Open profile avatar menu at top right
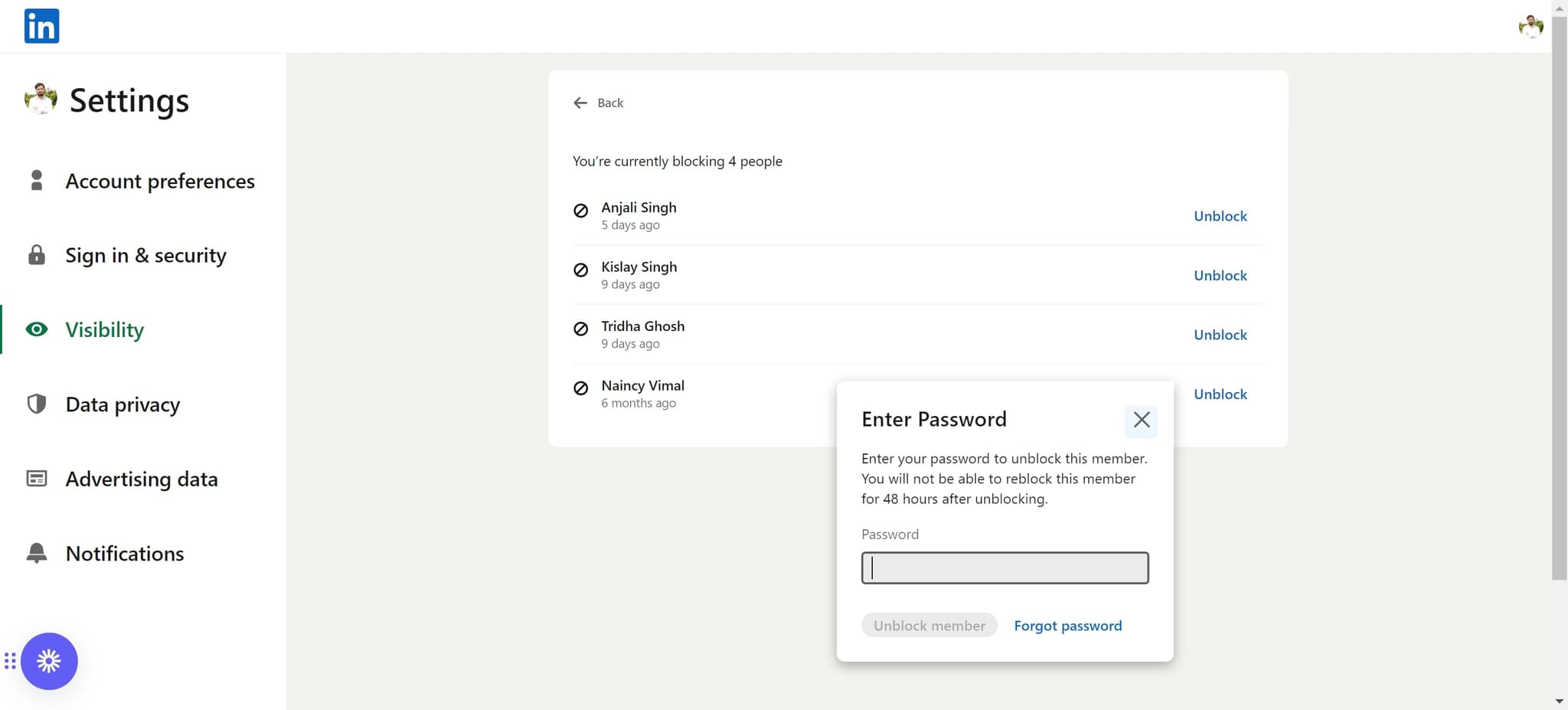1568x710 pixels. 1530,26
